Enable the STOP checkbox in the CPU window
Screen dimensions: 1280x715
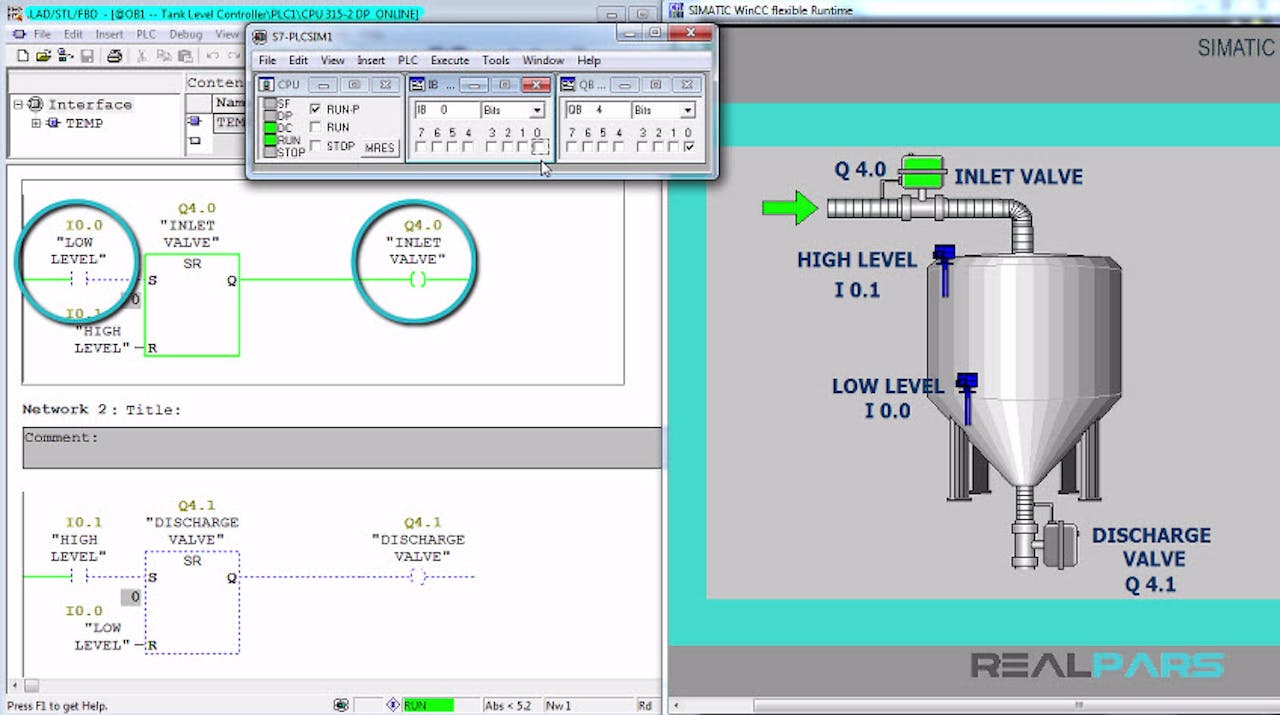316,145
